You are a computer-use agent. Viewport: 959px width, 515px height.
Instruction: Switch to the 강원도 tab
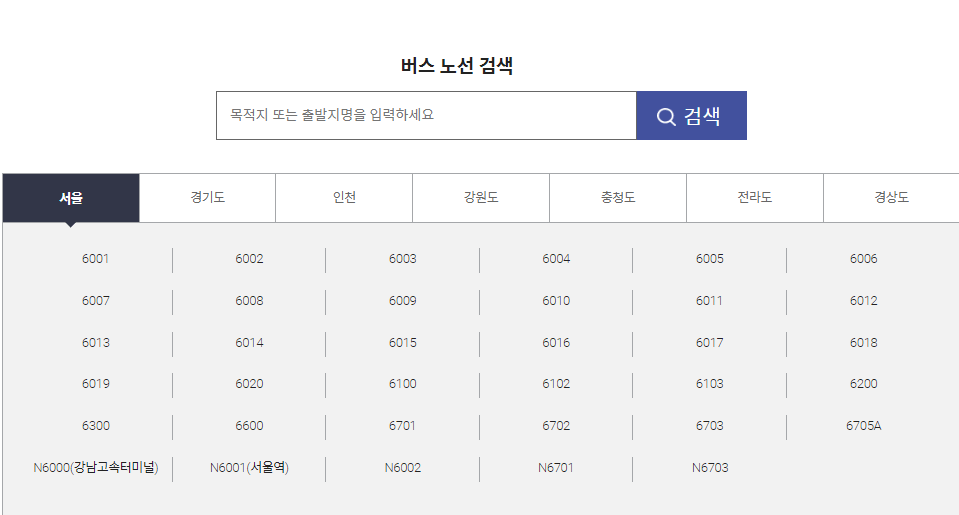coord(481,198)
